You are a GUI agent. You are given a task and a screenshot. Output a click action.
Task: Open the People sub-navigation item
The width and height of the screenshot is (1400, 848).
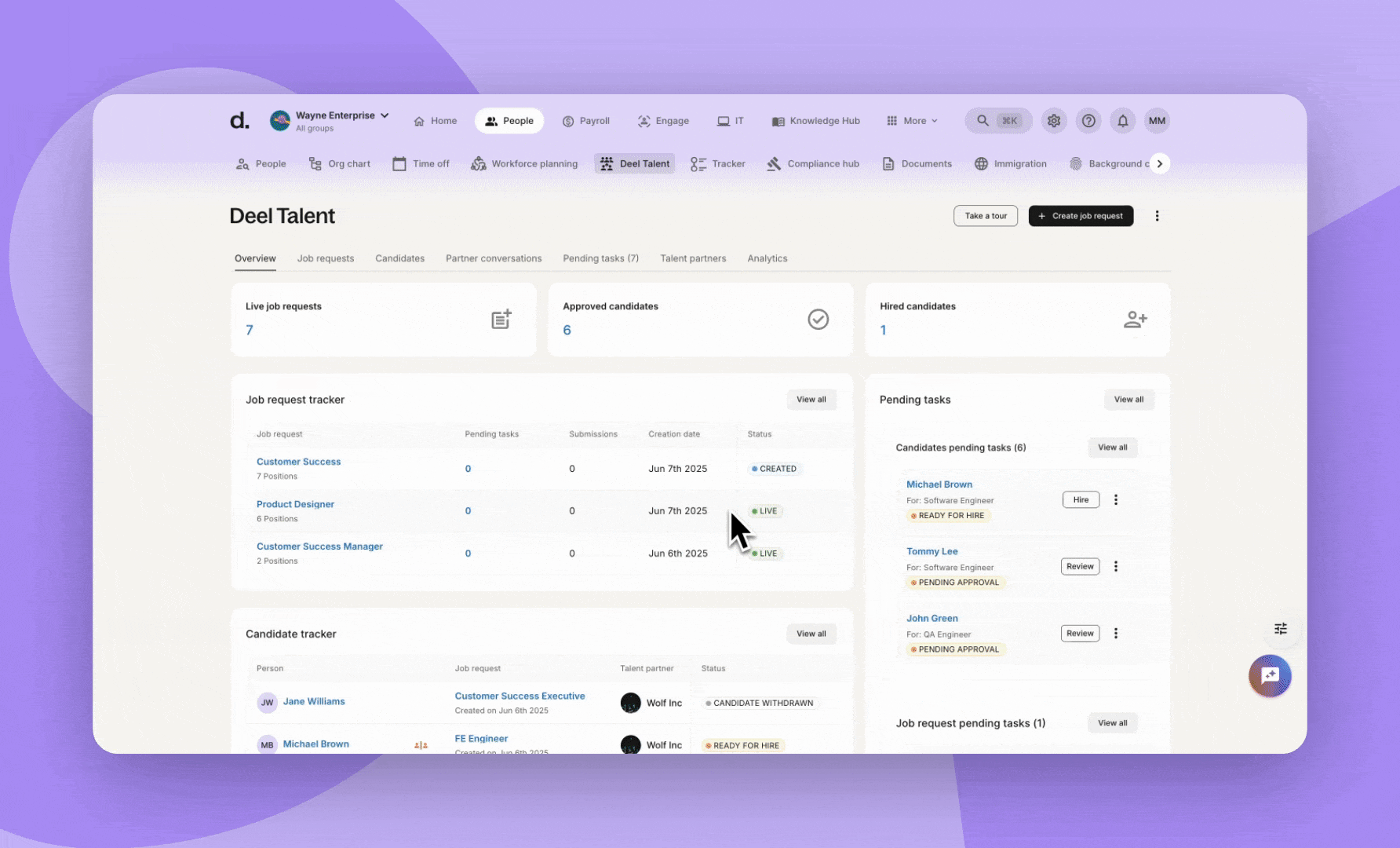[x=261, y=164]
